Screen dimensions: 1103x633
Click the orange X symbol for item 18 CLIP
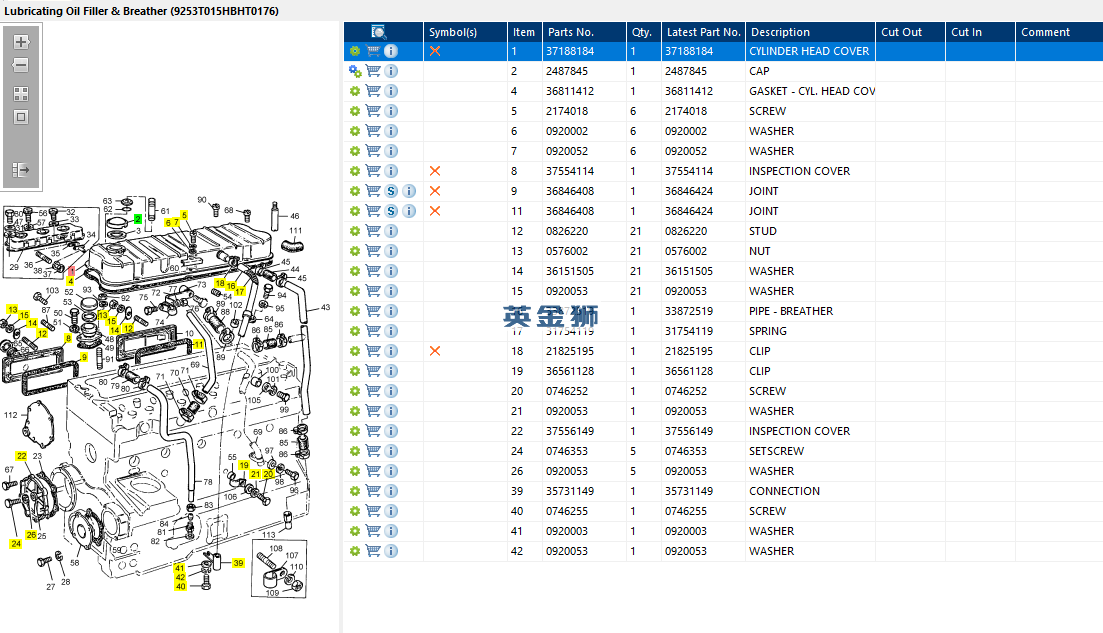coord(435,351)
